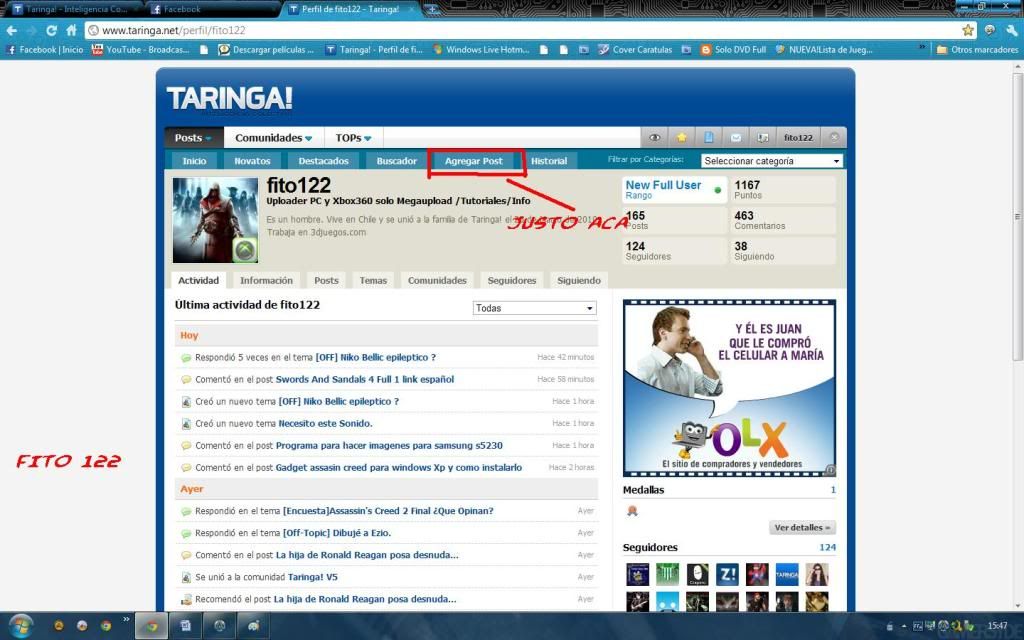Open Otros marcadores bookmarks folder
Screen dimensions: 1024x640
(977, 50)
